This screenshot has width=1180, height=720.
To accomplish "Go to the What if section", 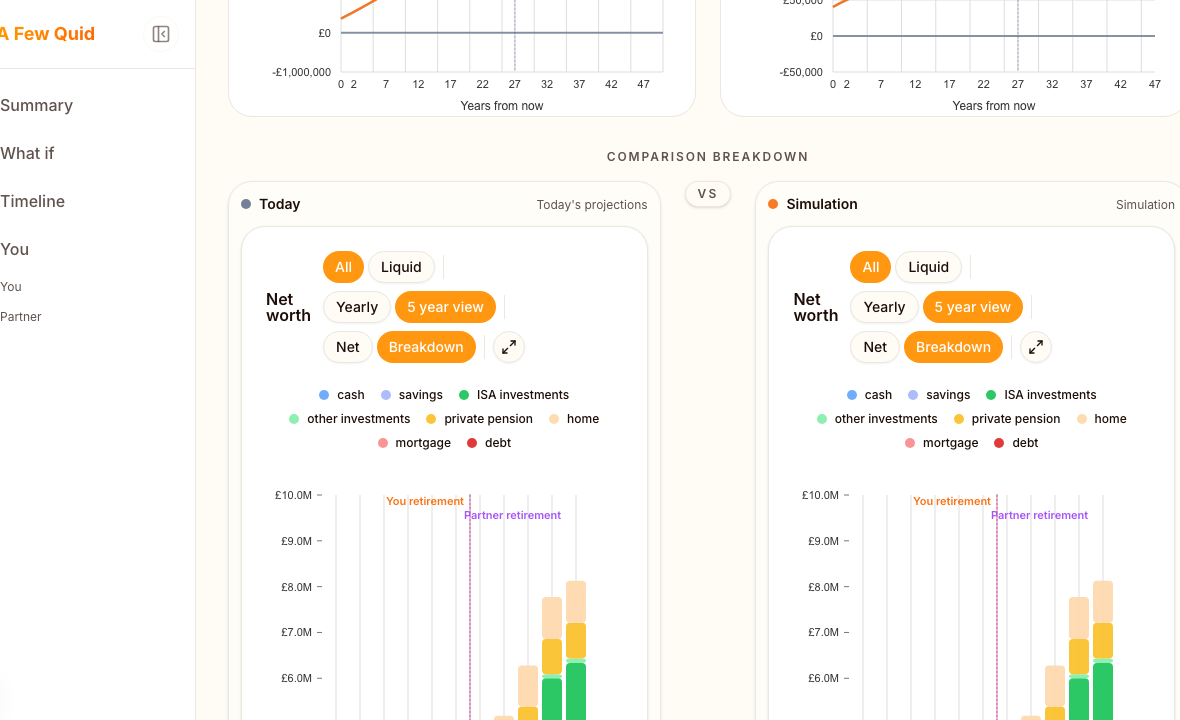I will [x=28, y=153].
